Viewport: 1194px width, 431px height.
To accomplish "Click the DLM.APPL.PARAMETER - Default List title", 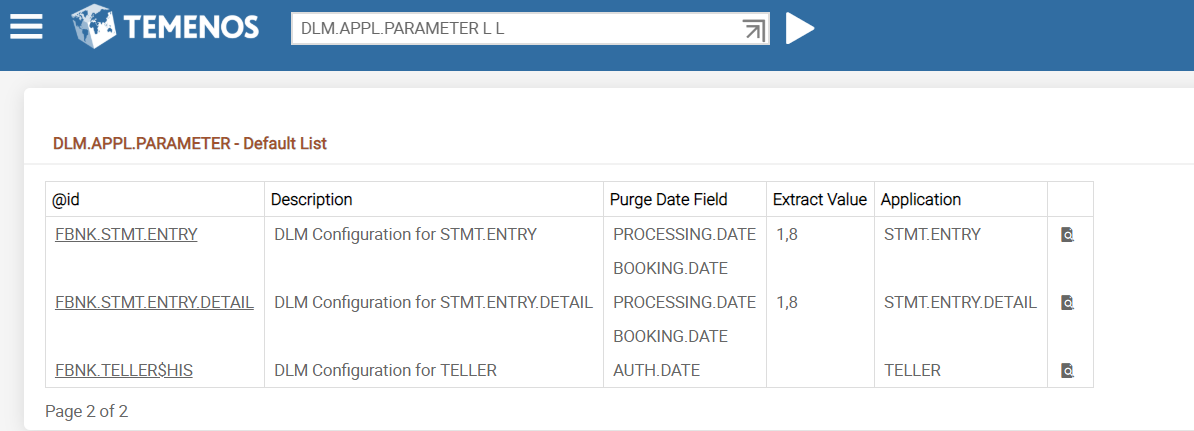I will pos(190,143).
